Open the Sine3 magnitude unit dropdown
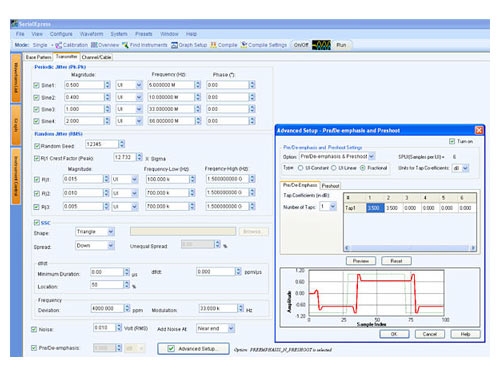 tap(139, 109)
